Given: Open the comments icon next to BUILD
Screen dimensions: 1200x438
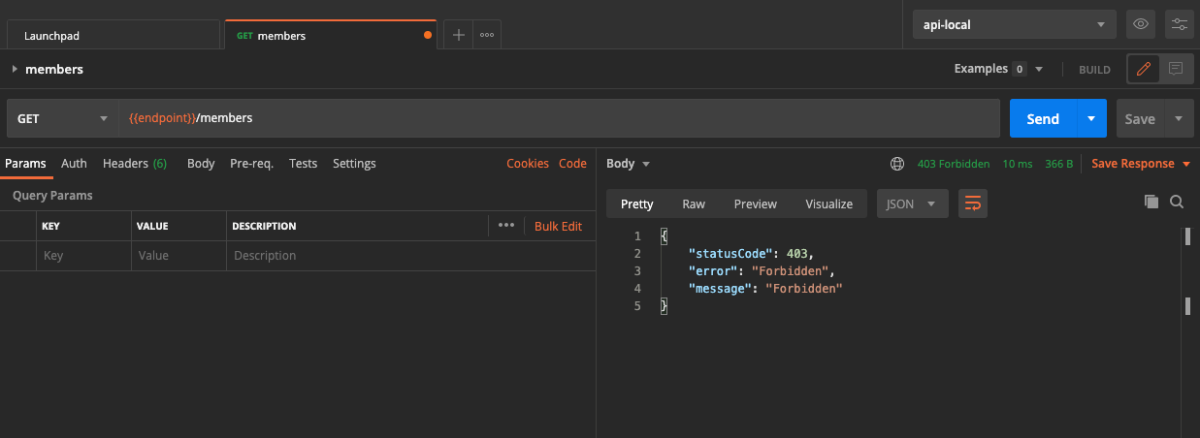Looking at the screenshot, I should [x=1176, y=69].
